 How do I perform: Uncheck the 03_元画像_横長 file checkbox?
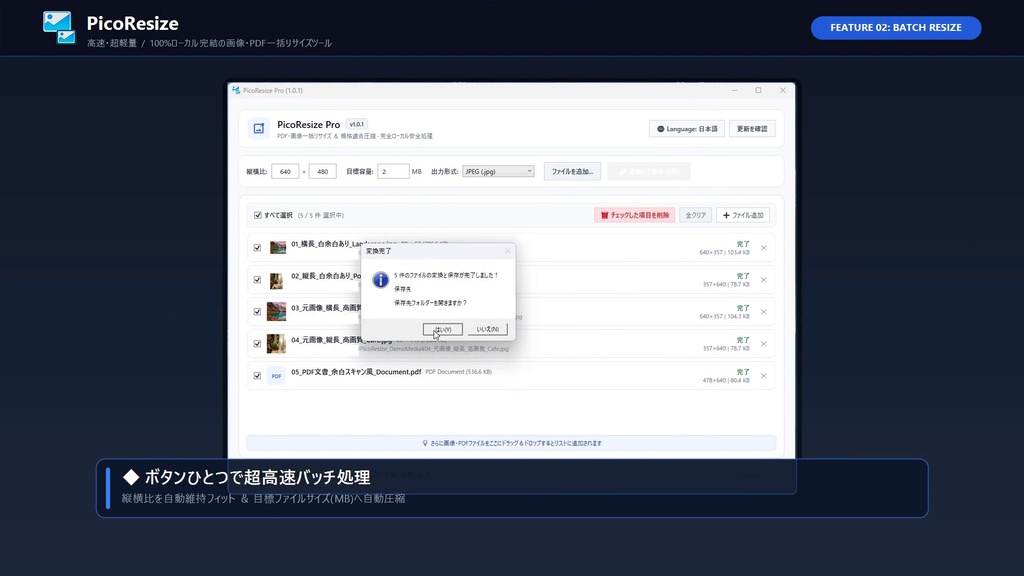point(257,312)
